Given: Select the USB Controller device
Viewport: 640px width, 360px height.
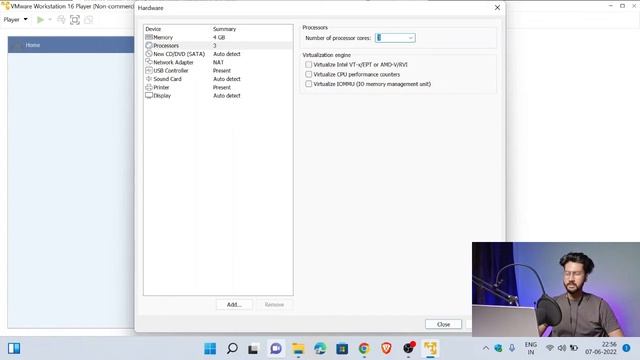Looking at the screenshot, I should 218,71.
